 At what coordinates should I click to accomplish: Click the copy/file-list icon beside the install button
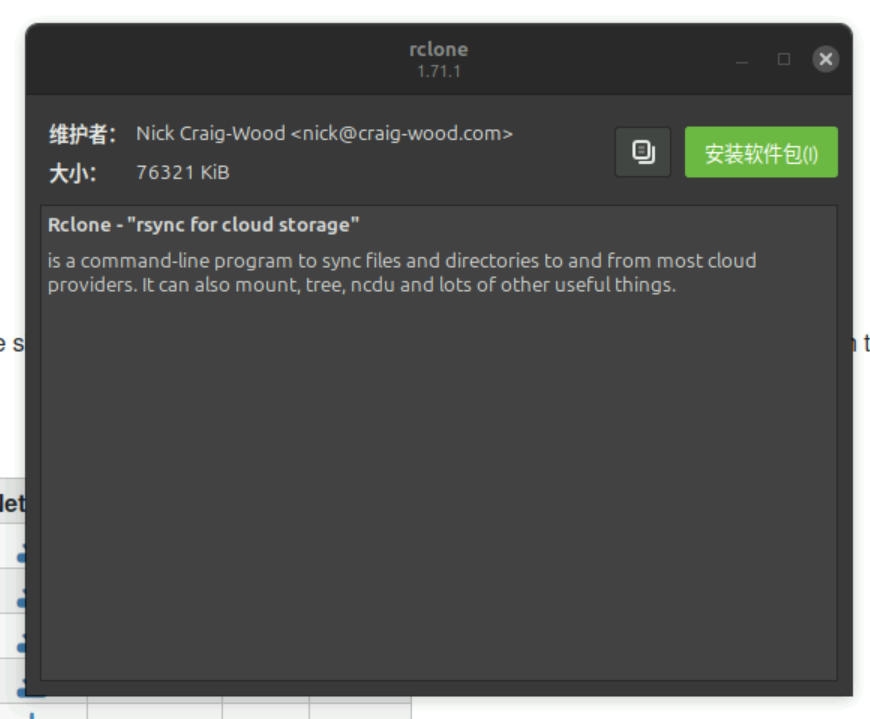(643, 152)
